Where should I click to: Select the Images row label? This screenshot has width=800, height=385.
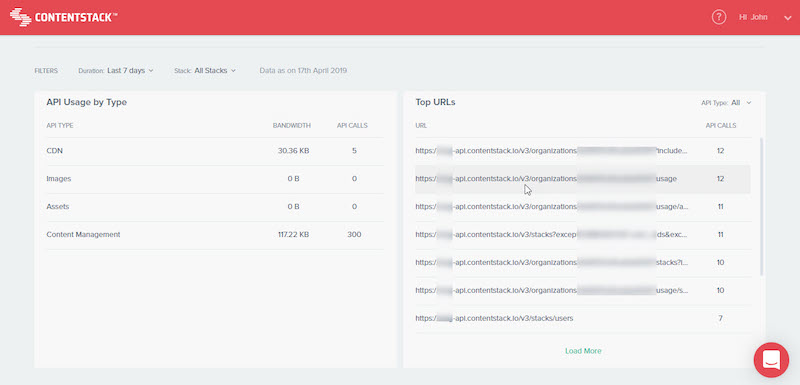pos(59,179)
